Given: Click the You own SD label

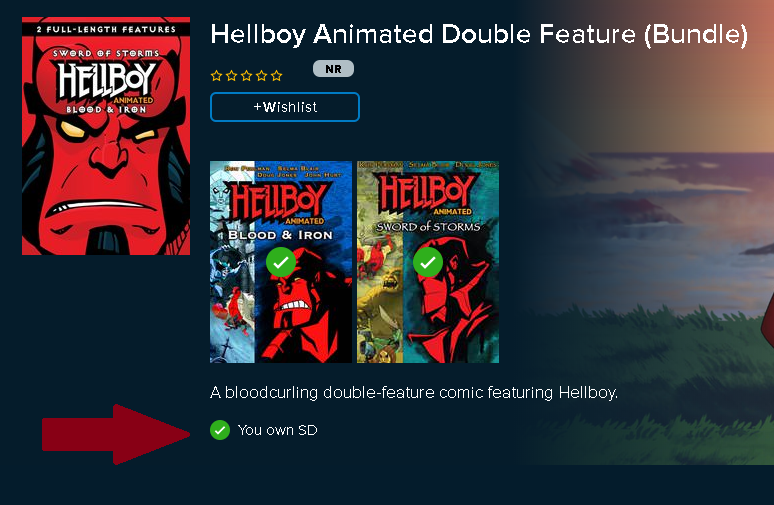Looking at the screenshot, I should click(277, 430).
